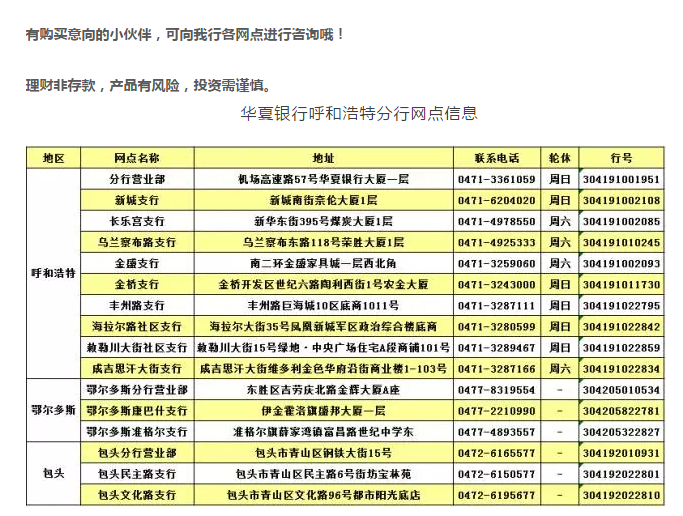Screen dimensions: 683x516
Task: Click the 包头分行营业部 branch name
Action: click(137, 452)
